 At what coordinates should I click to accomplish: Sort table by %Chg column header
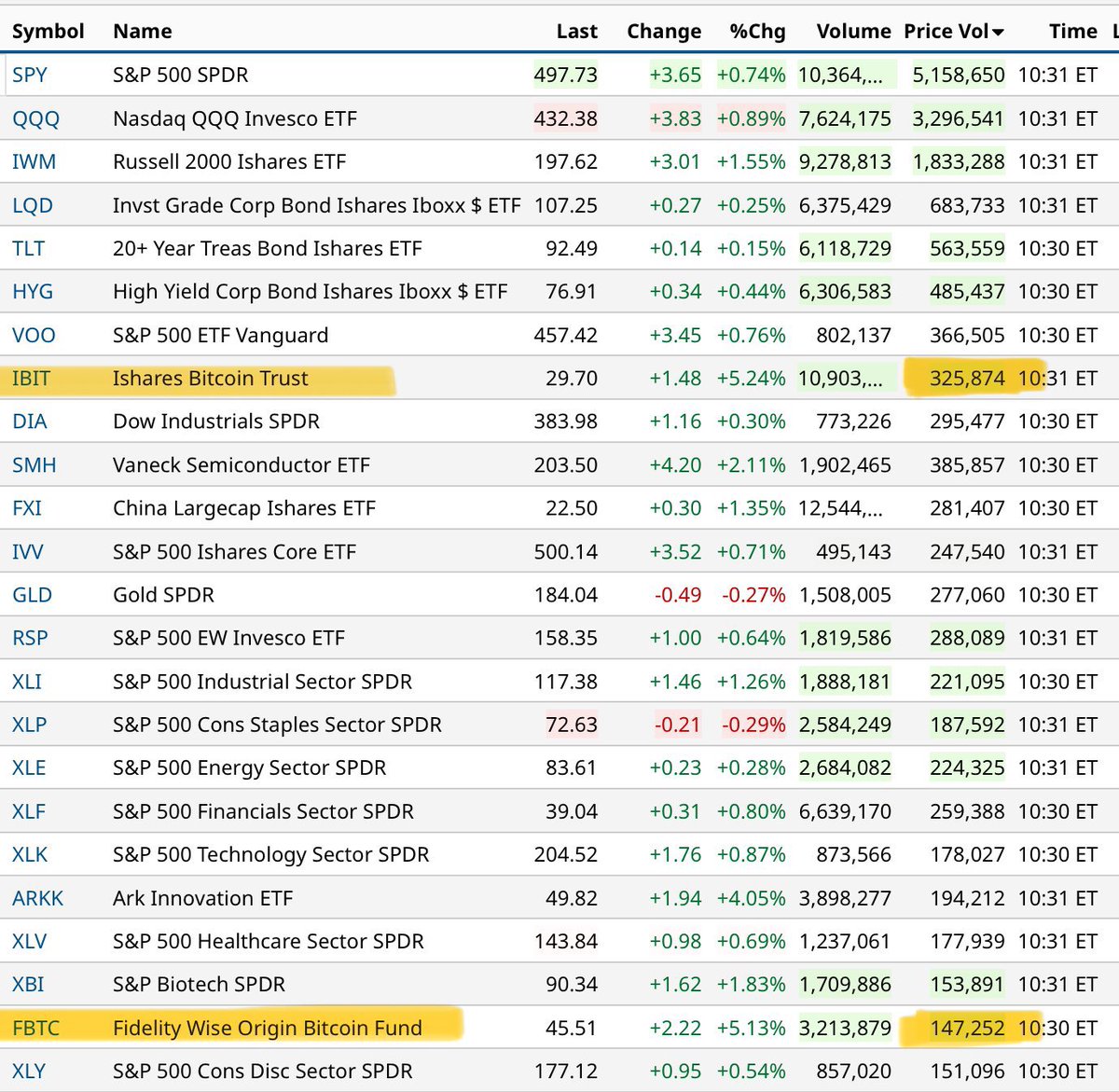pos(757,32)
